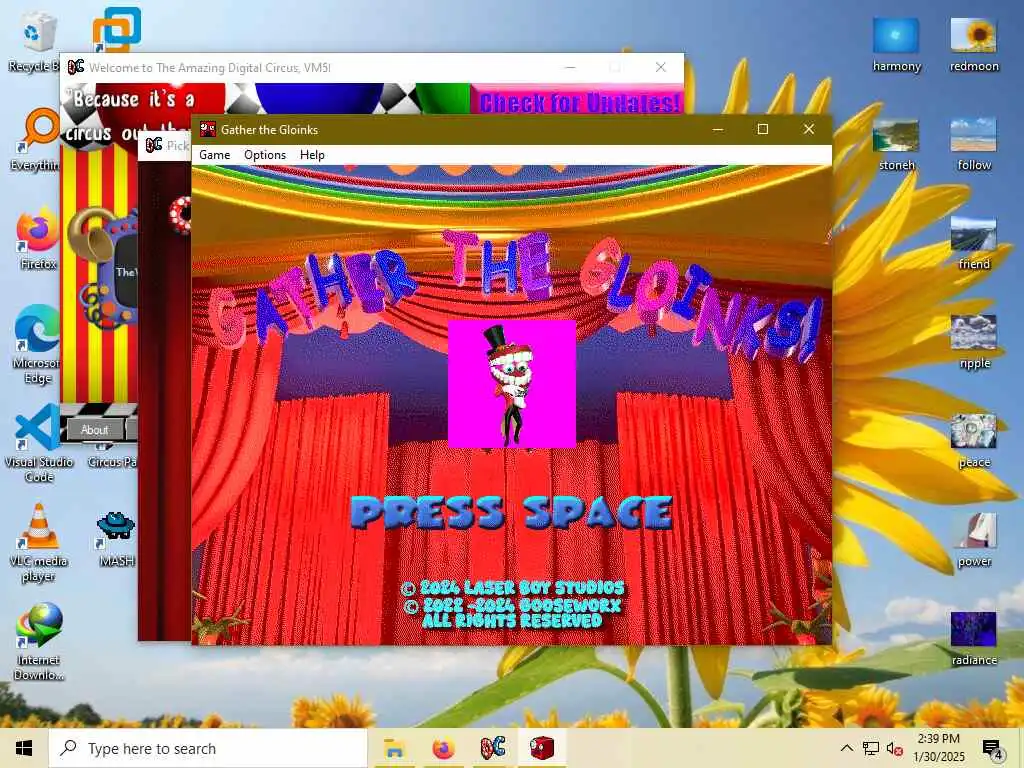Click Caine character image in game

click(511, 384)
